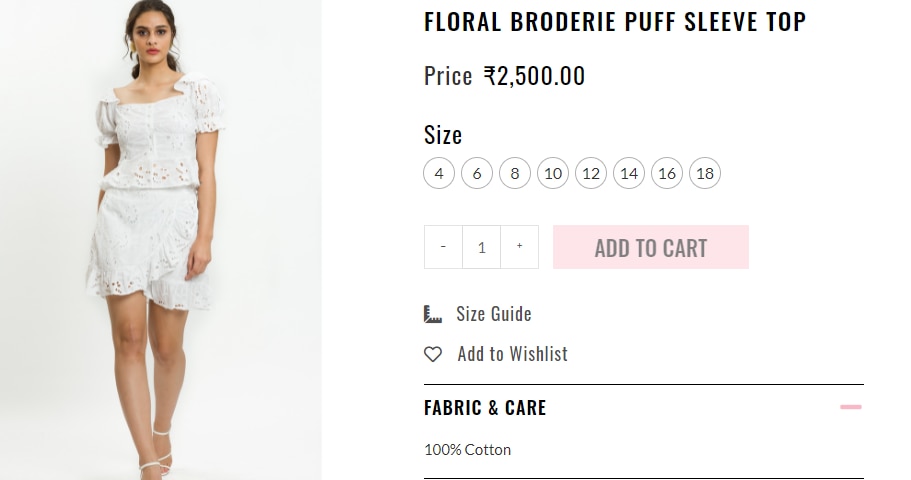Image resolution: width=911 pixels, height=480 pixels.
Task: Click the wishlist heart icon
Action: (x=433, y=354)
